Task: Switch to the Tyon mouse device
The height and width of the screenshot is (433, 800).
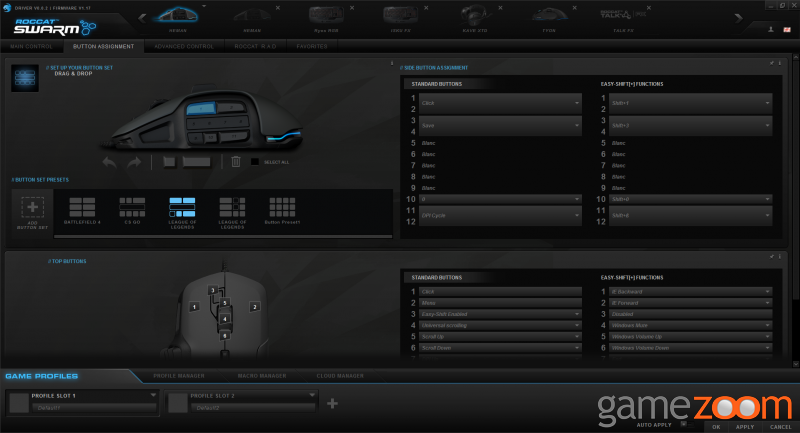Action: click(x=549, y=18)
